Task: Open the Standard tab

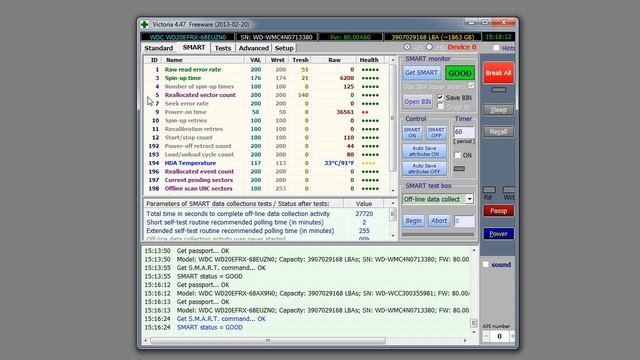Action: (159, 48)
